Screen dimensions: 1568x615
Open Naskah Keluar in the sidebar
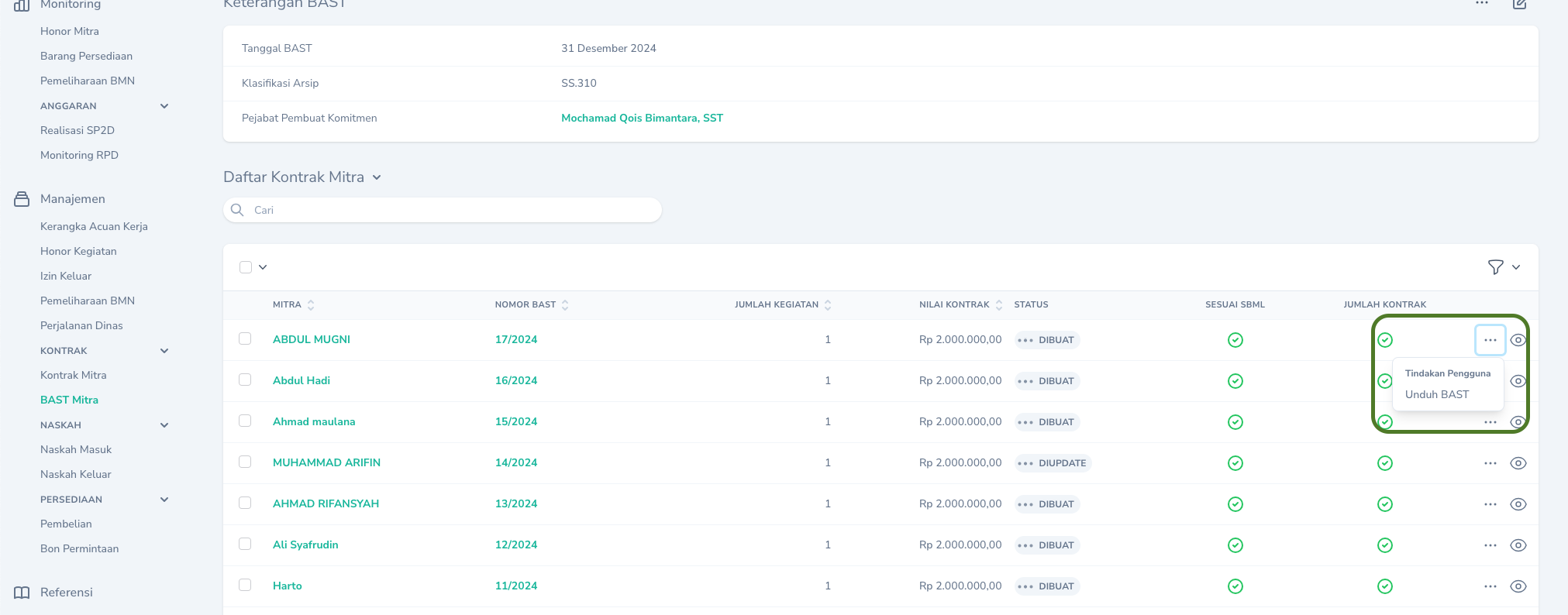[76, 475]
